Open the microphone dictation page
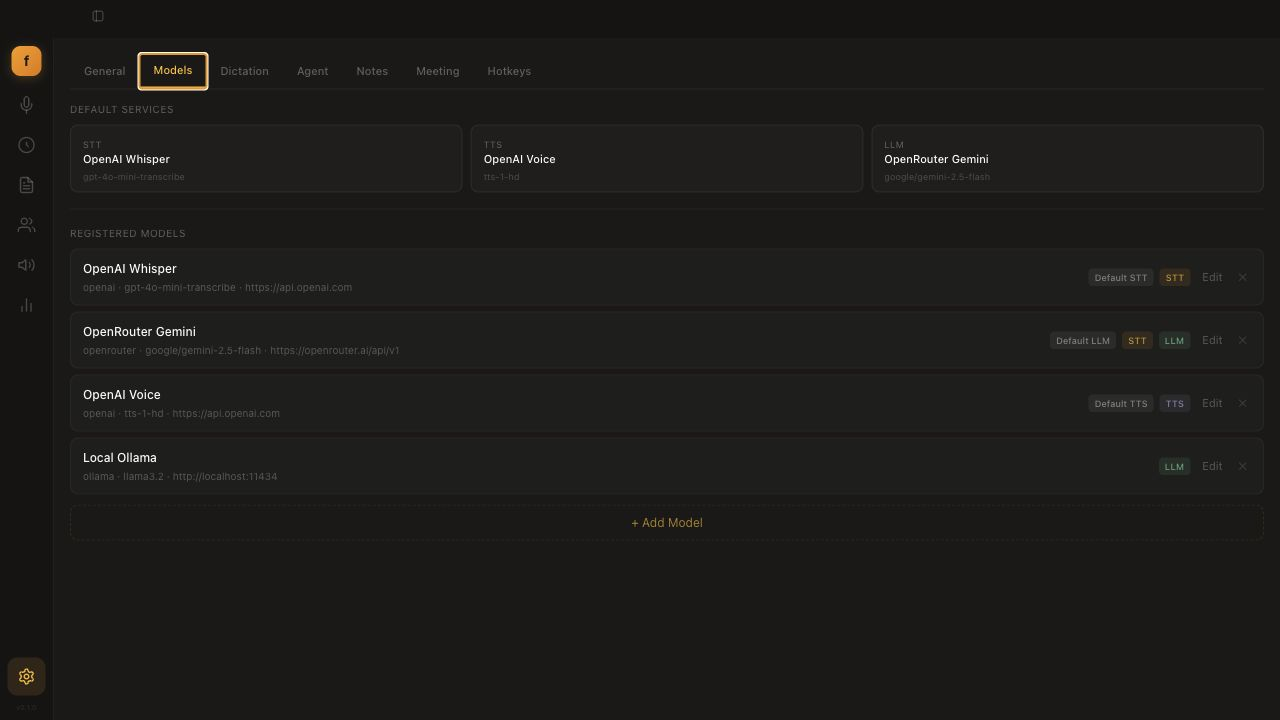The height and width of the screenshot is (720, 1280). pyautogui.click(x=26, y=105)
